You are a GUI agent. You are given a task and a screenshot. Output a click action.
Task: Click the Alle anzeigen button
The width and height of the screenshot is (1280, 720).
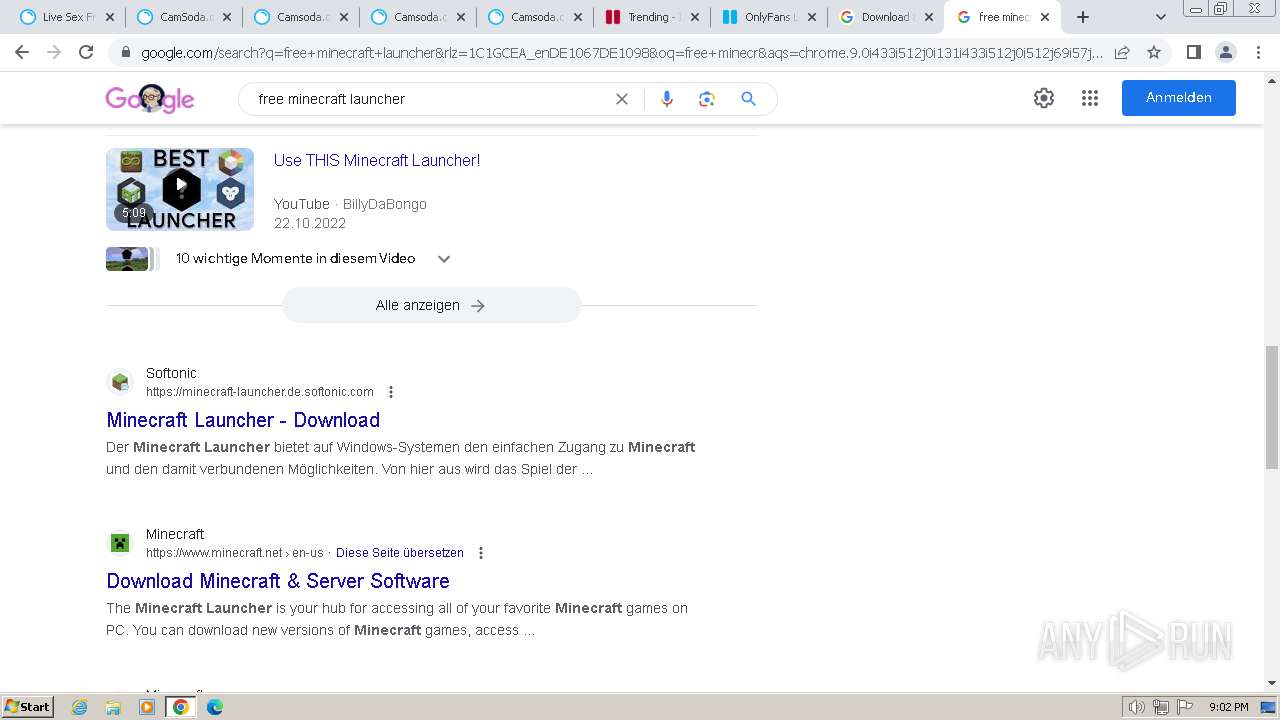click(431, 305)
